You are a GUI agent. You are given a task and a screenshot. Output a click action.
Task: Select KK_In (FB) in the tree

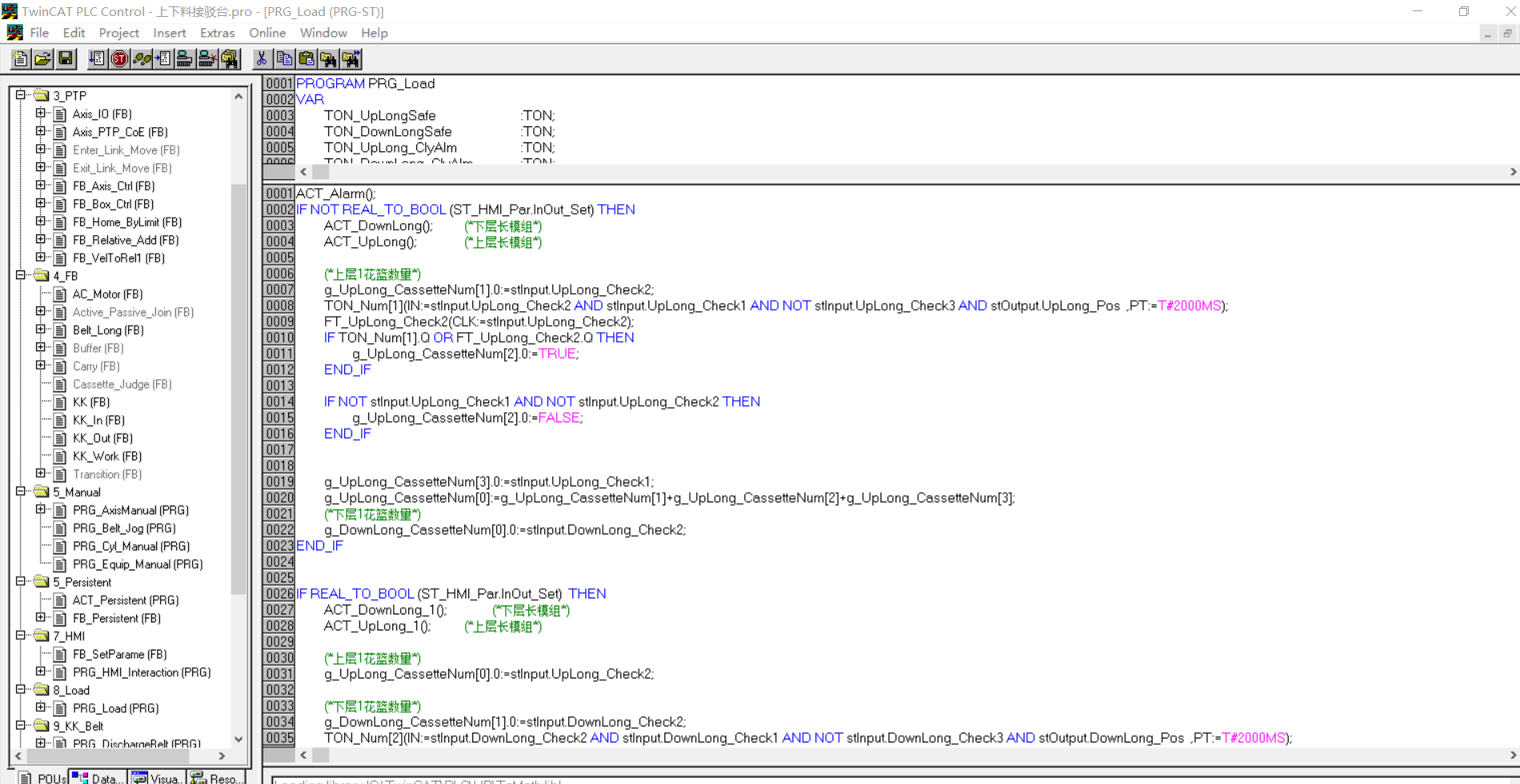coord(98,420)
